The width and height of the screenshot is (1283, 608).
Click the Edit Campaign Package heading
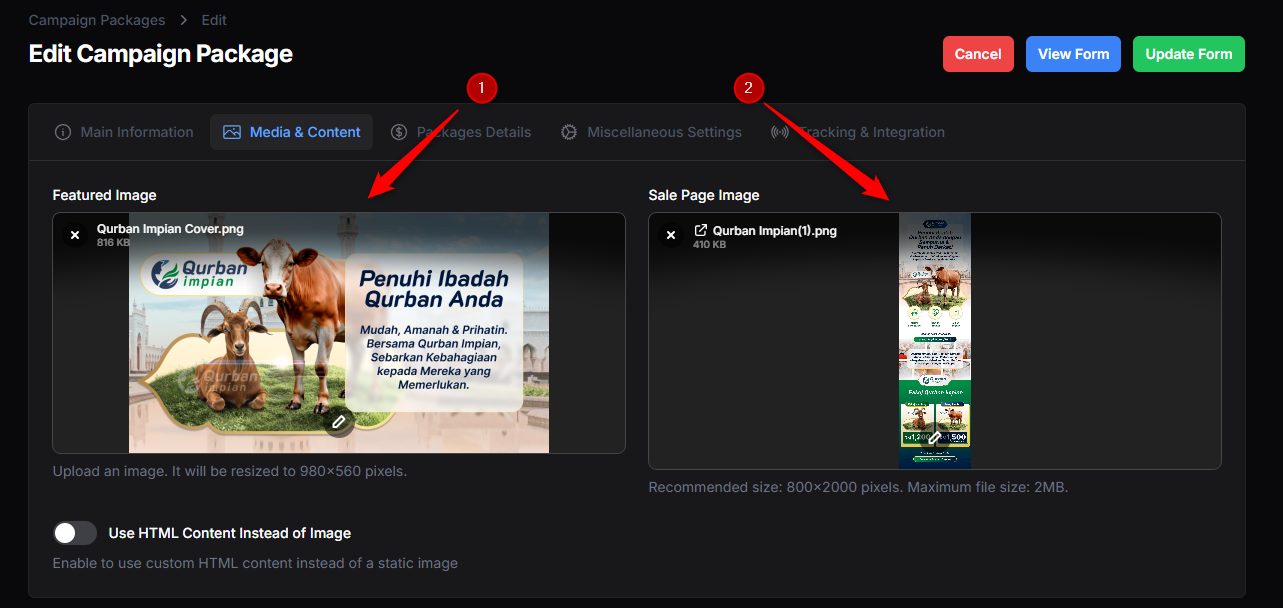point(161,54)
